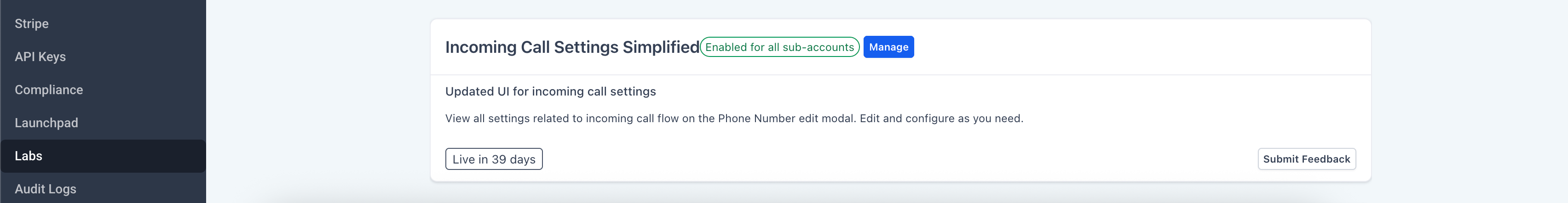The image size is (1568, 203).
Task: Click the 'Live in 39 days' badge
Action: (494, 159)
